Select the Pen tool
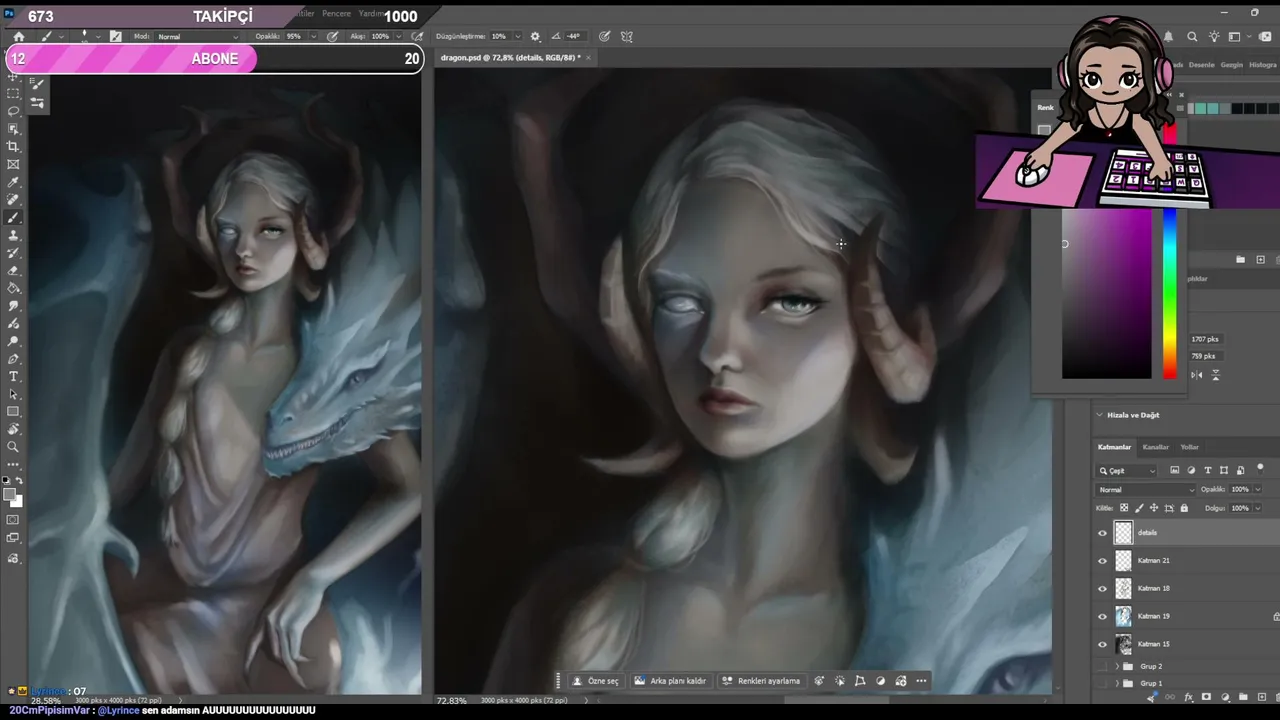The image size is (1280, 720). 13,359
